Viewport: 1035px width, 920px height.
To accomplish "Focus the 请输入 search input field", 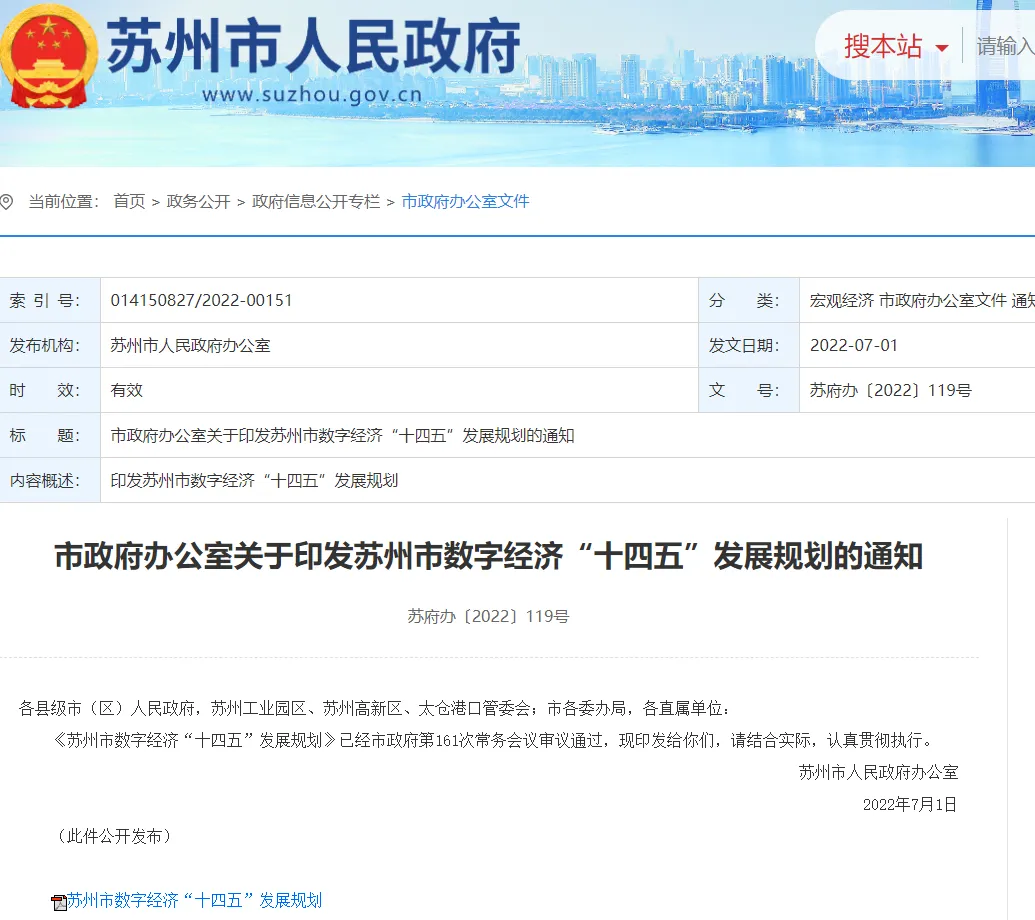I will click(1004, 46).
